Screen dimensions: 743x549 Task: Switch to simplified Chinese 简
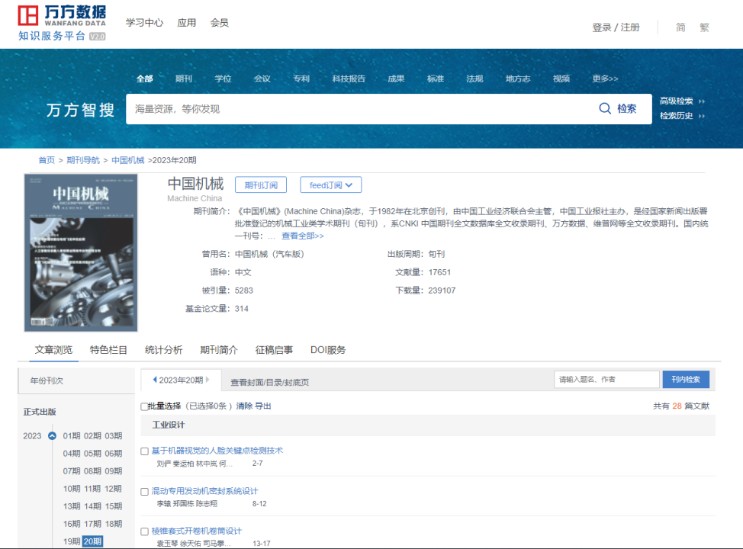[680, 27]
